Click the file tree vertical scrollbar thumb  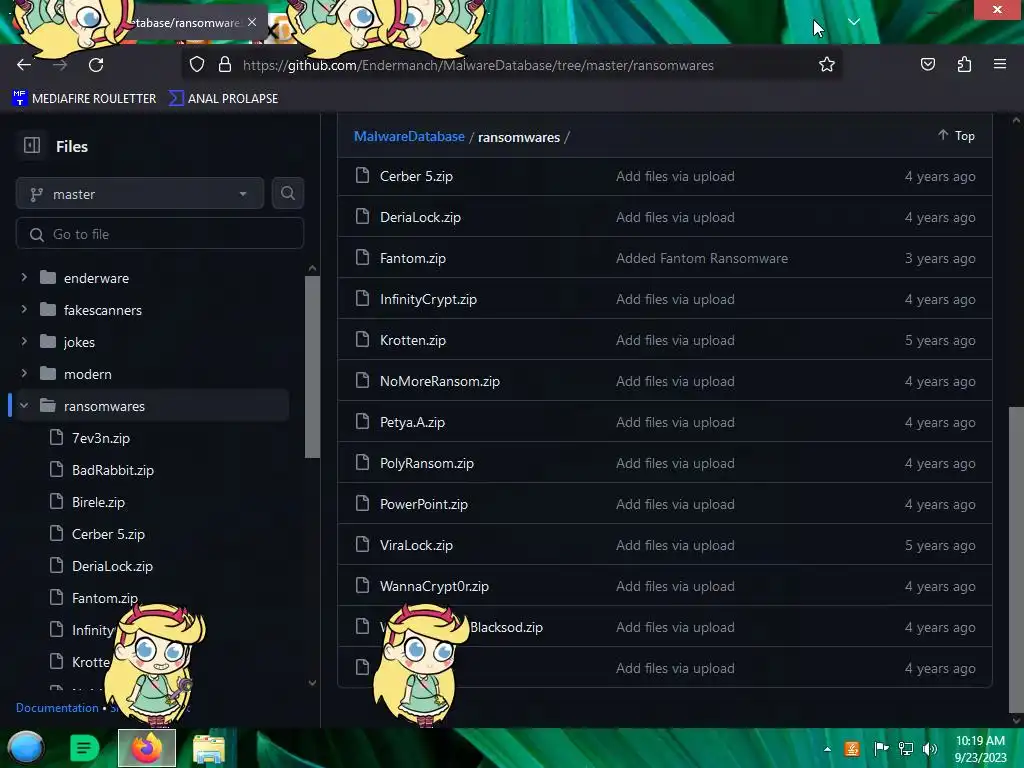(312, 367)
